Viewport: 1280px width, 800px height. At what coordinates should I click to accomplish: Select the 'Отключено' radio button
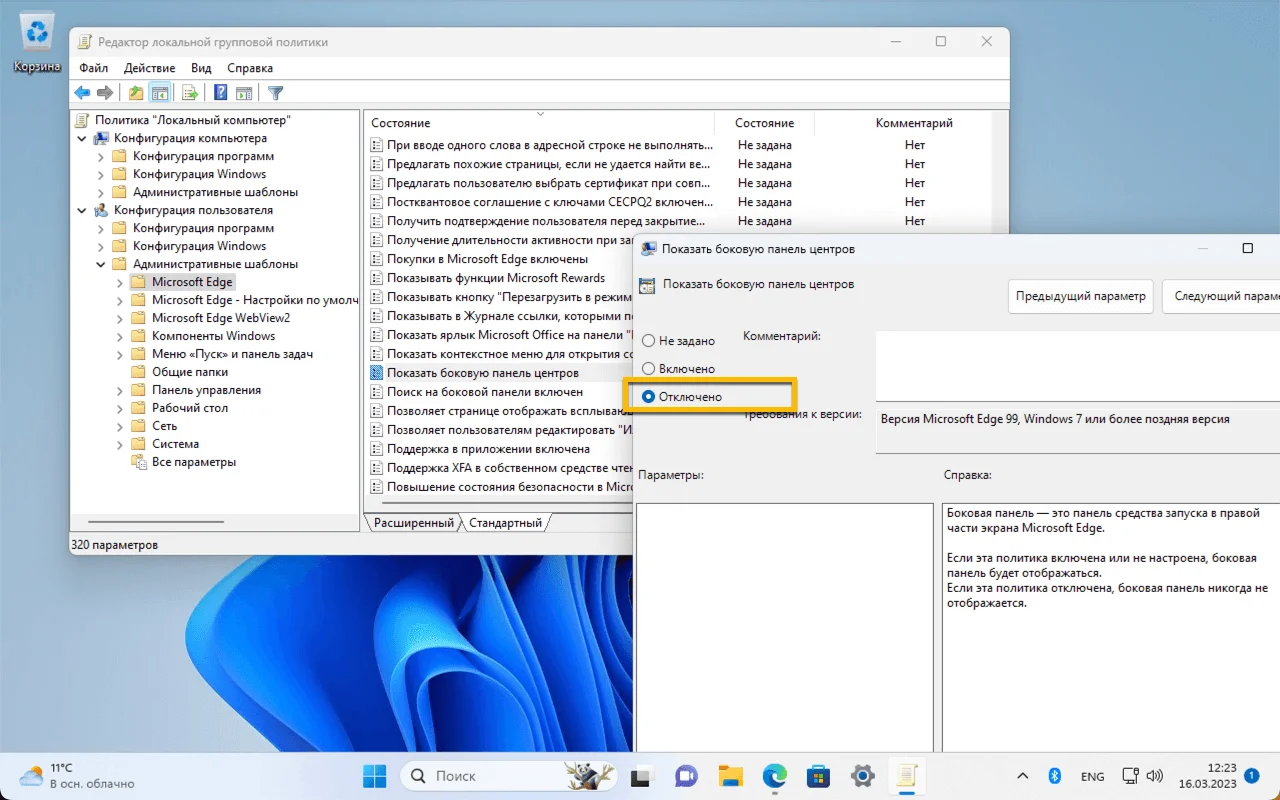click(x=649, y=397)
